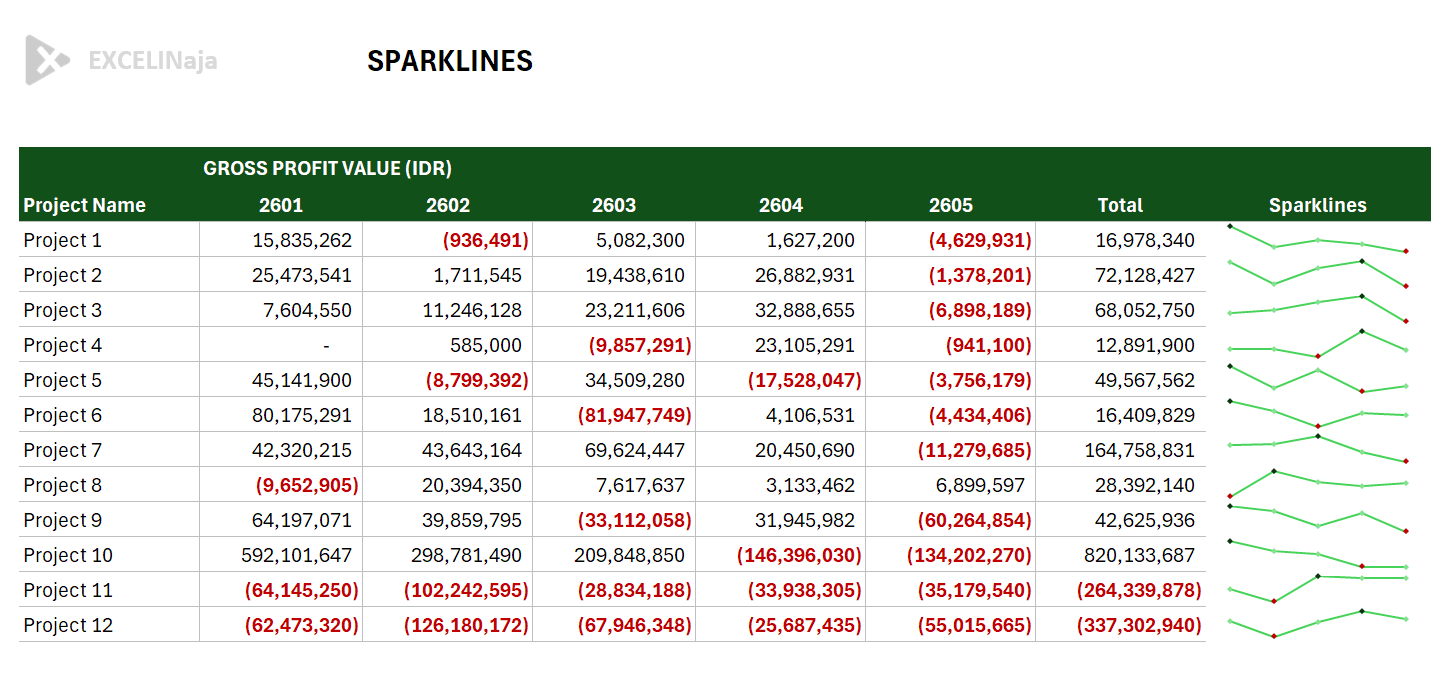The width and height of the screenshot is (1448, 676).
Task: Select cell with value 592,101,647
Action: coord(281,555)
